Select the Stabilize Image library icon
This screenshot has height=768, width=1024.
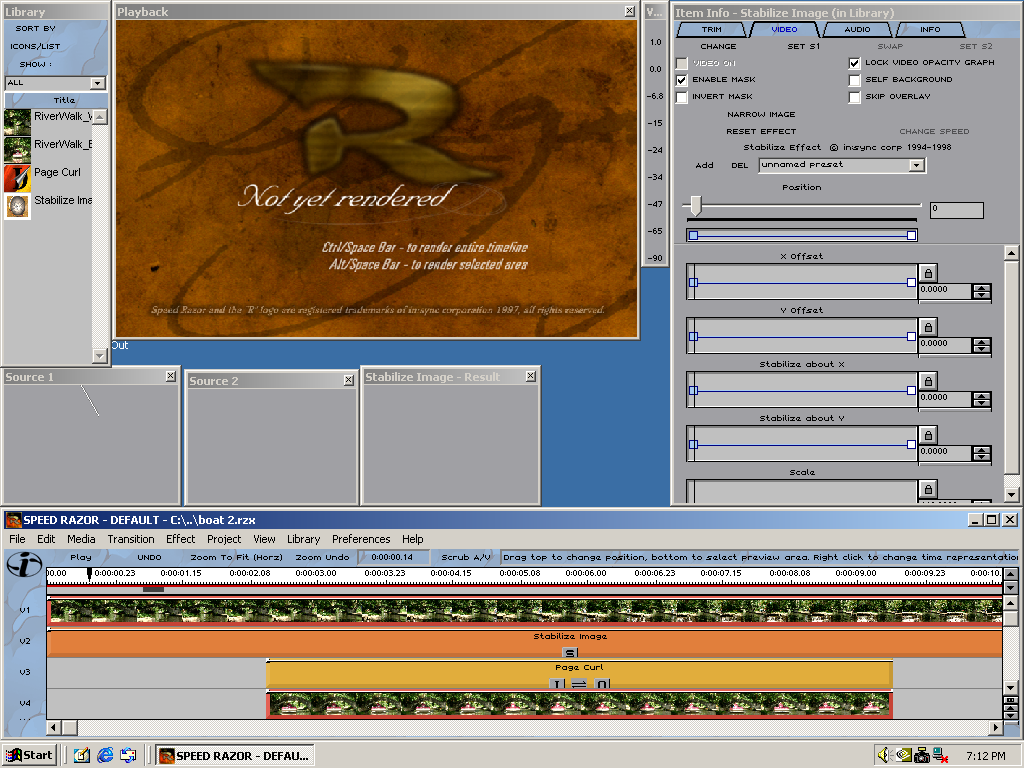tap(17, 206)
